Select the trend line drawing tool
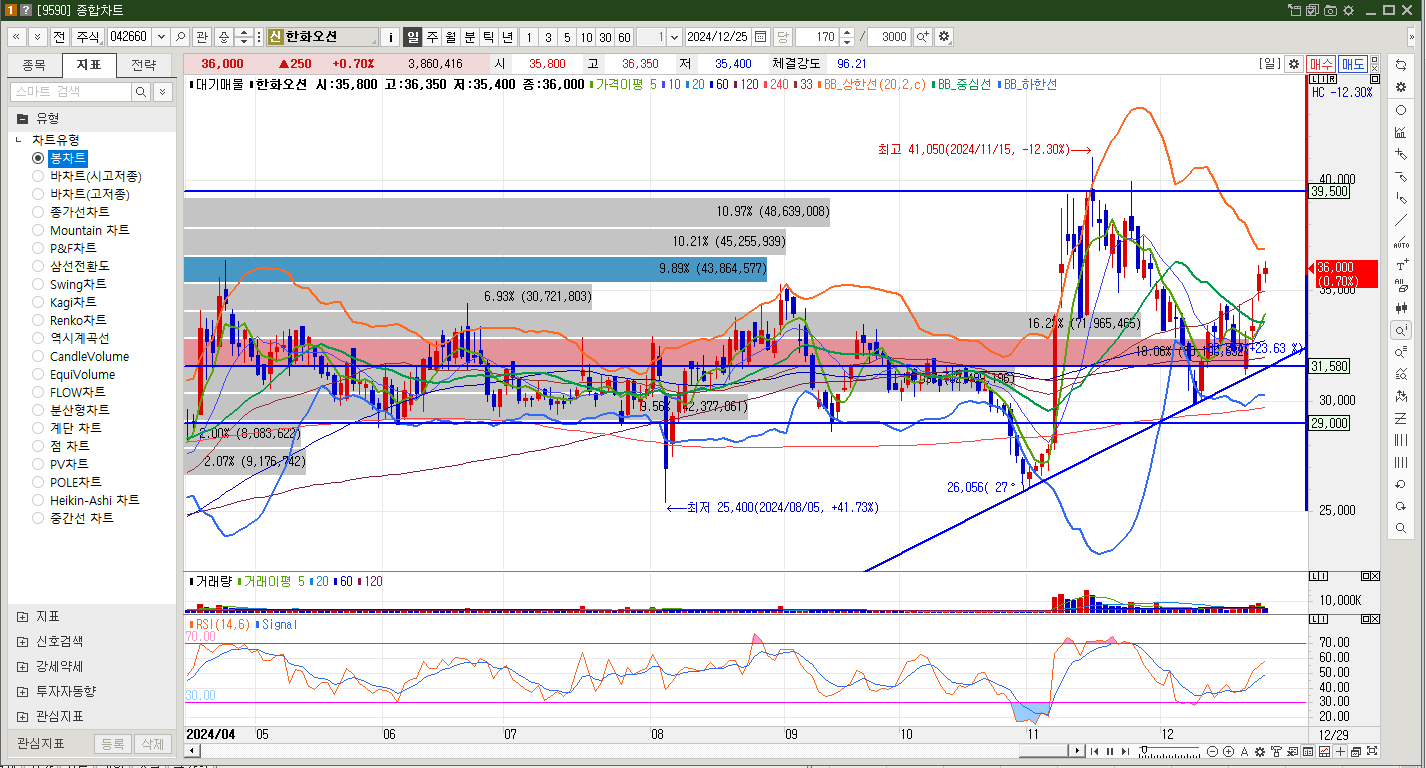1426x768 pixels. pyautogui.click(x=1400, y=220)
